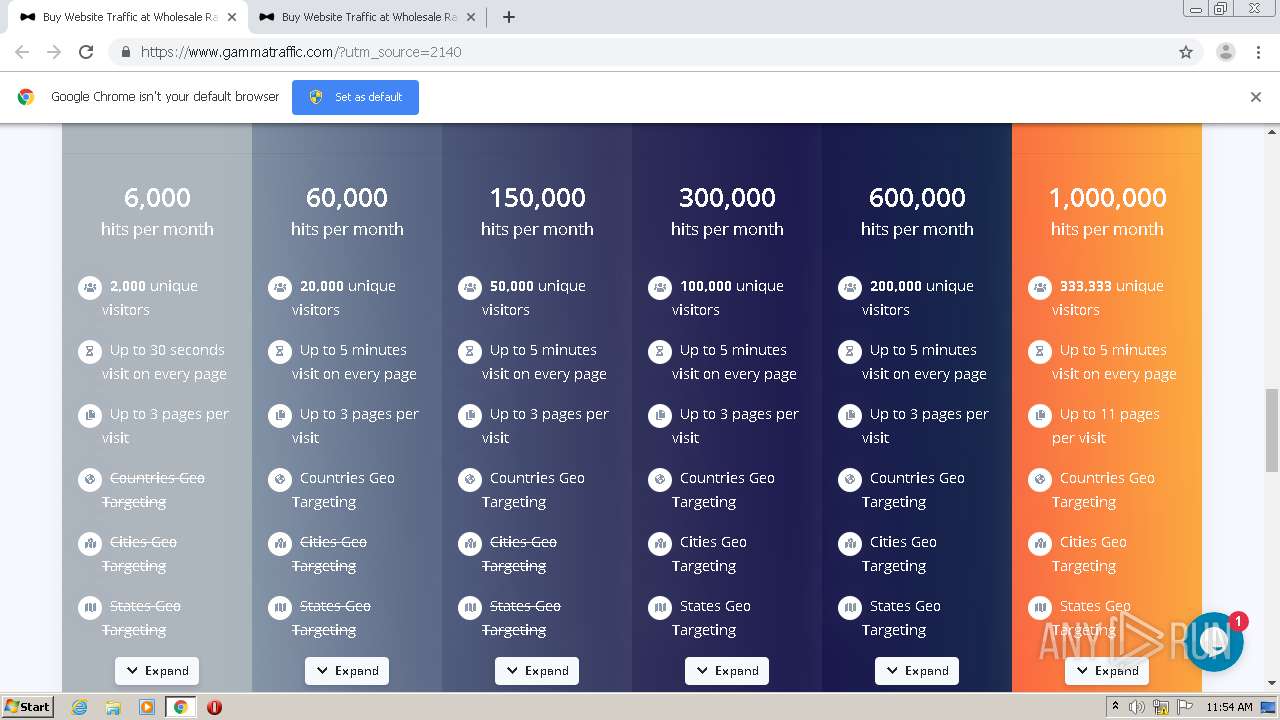
Task: Open the Windows Start menu
Action: tap(28, 707)
